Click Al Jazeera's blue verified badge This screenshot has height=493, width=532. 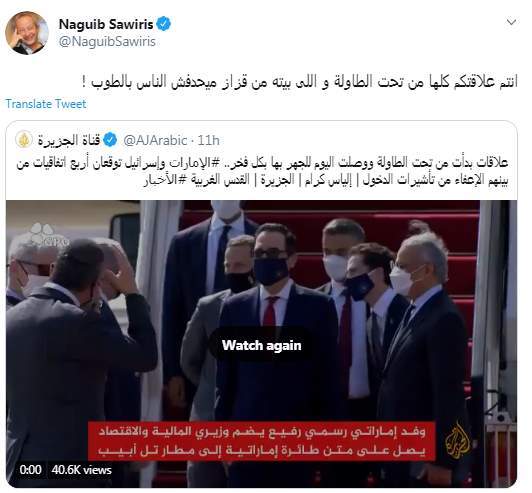coord(110,140)
